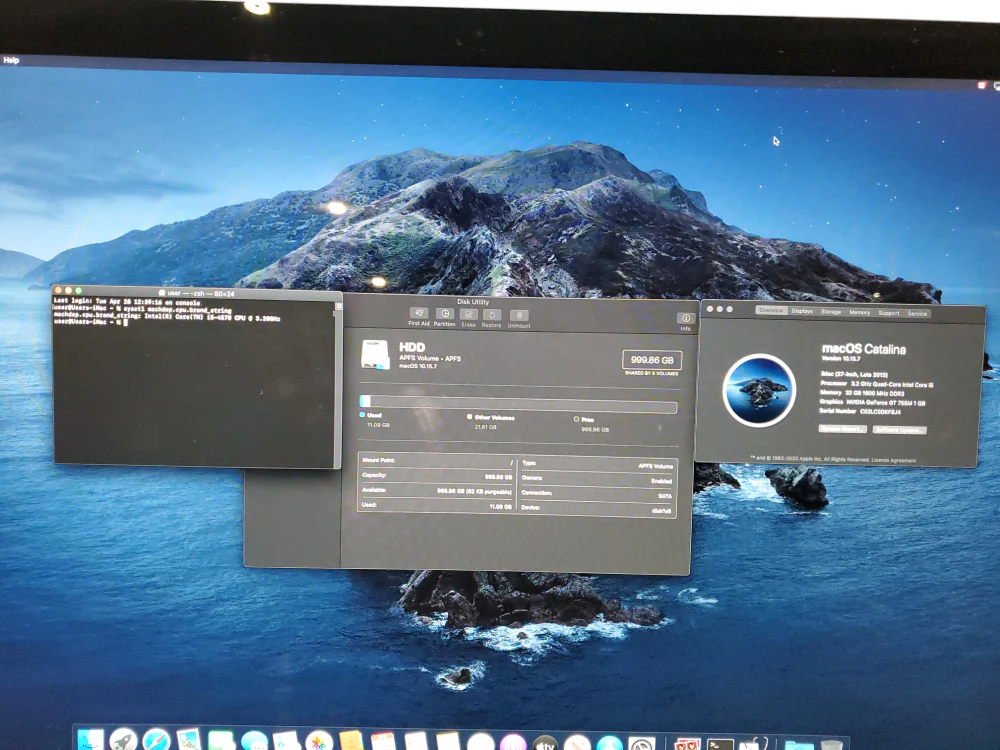The height and width of the screenshot is (750, 1000).
Task: Open Notes from the Dock
Action: click(x=448, y=741)
